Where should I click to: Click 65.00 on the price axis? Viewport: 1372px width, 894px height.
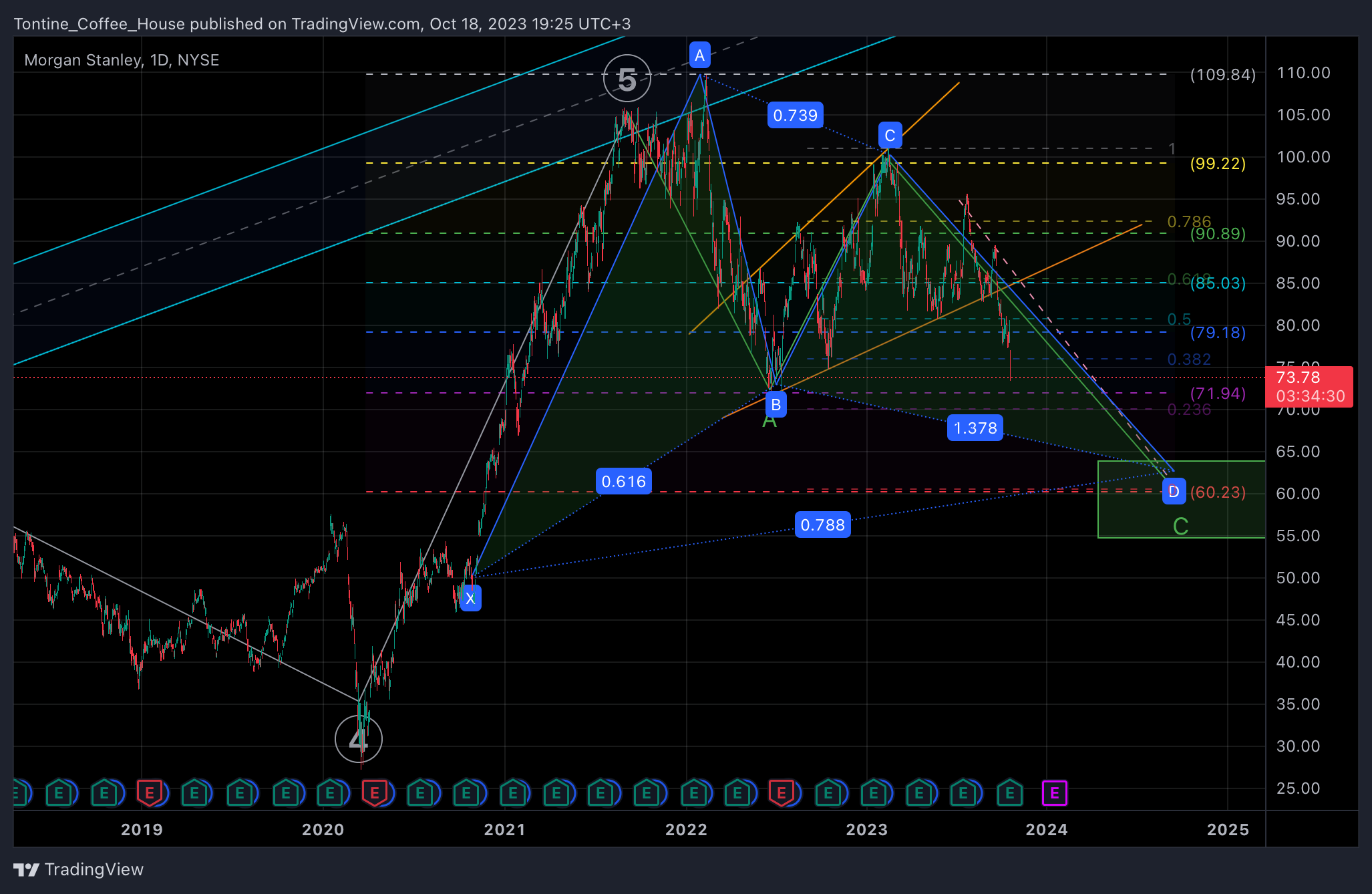pos(1298,452)
